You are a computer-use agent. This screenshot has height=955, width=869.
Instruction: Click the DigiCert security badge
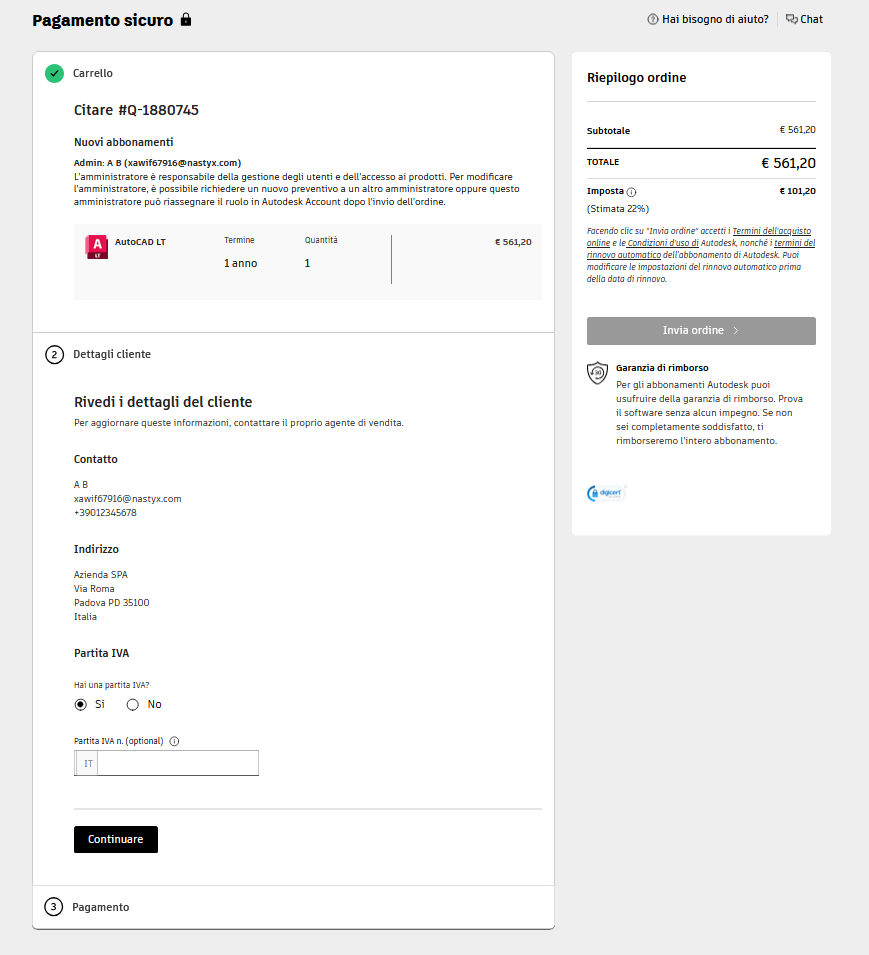pyautogui.click(x=607, y=493)
